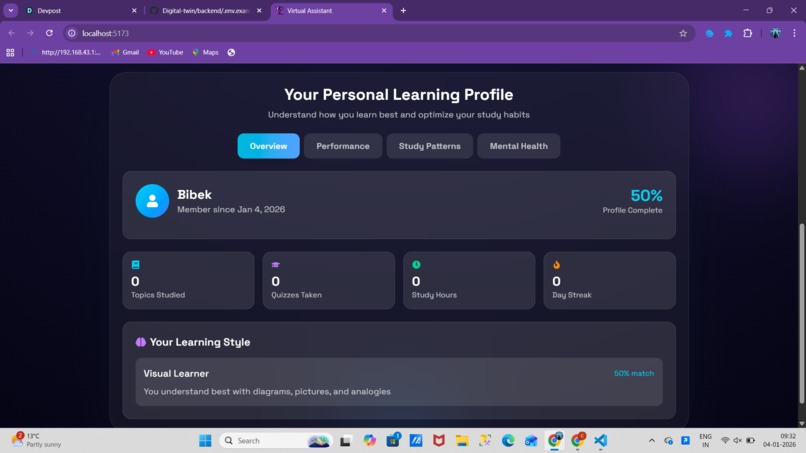Click the taskbar Search box
806x453 pixels.
pos(276,441)
